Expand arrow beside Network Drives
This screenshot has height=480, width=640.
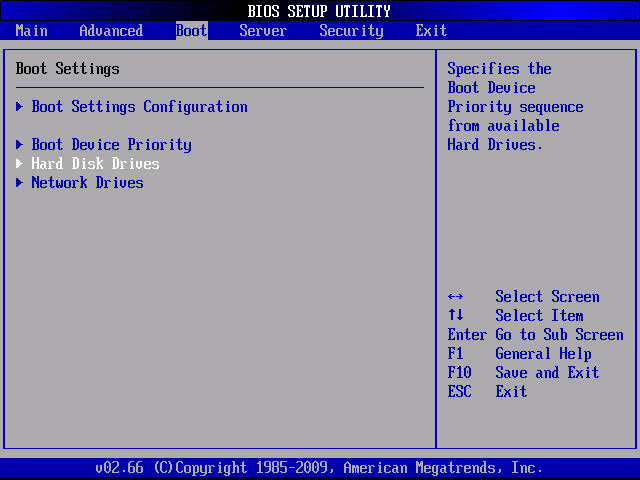[19, 182]
